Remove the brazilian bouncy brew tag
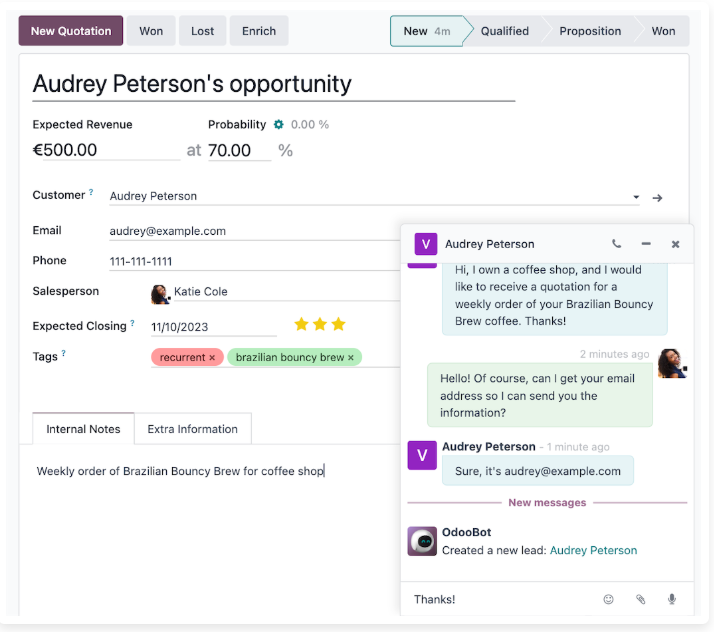 click(351, 358)
